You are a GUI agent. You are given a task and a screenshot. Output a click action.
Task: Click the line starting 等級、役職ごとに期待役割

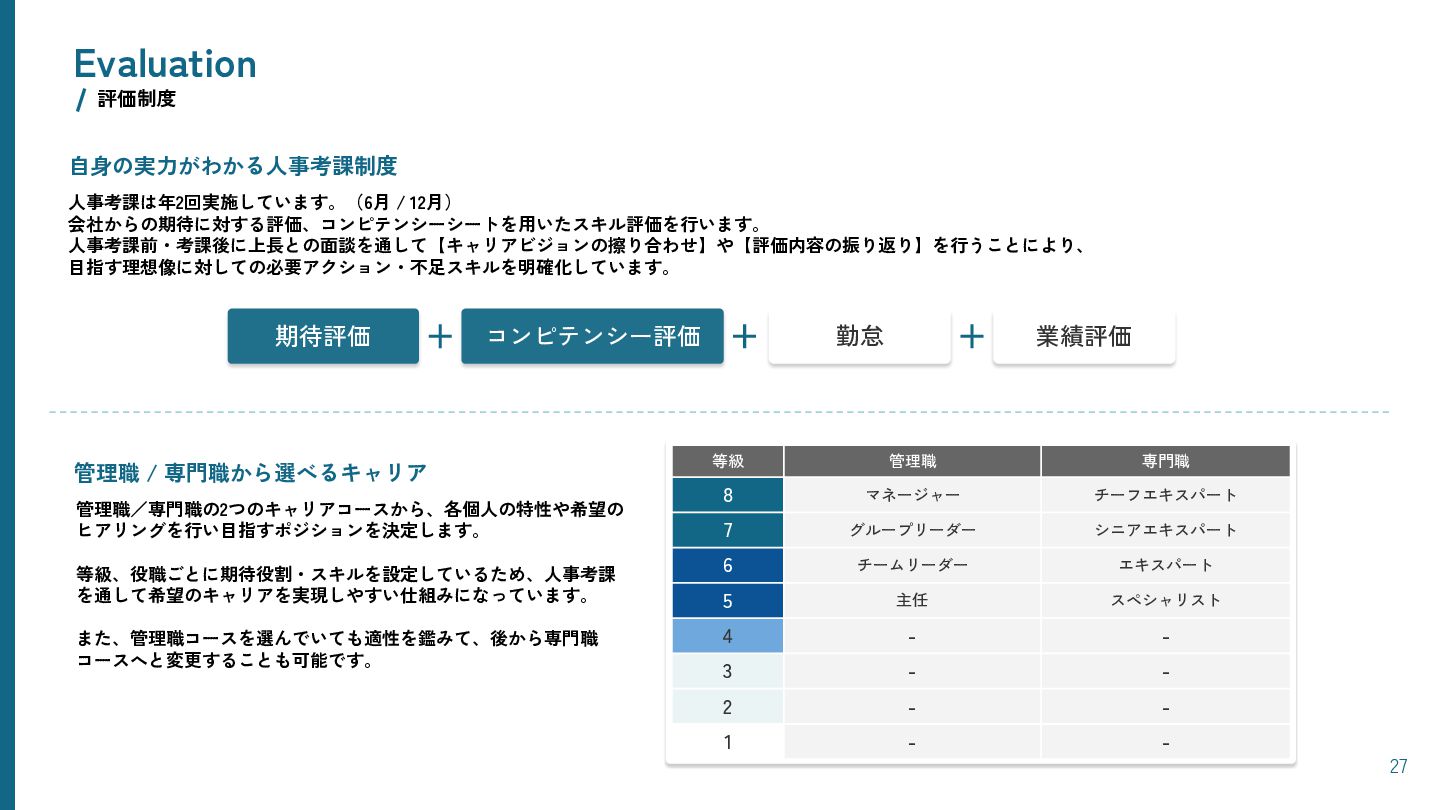(x=346, y=574)
